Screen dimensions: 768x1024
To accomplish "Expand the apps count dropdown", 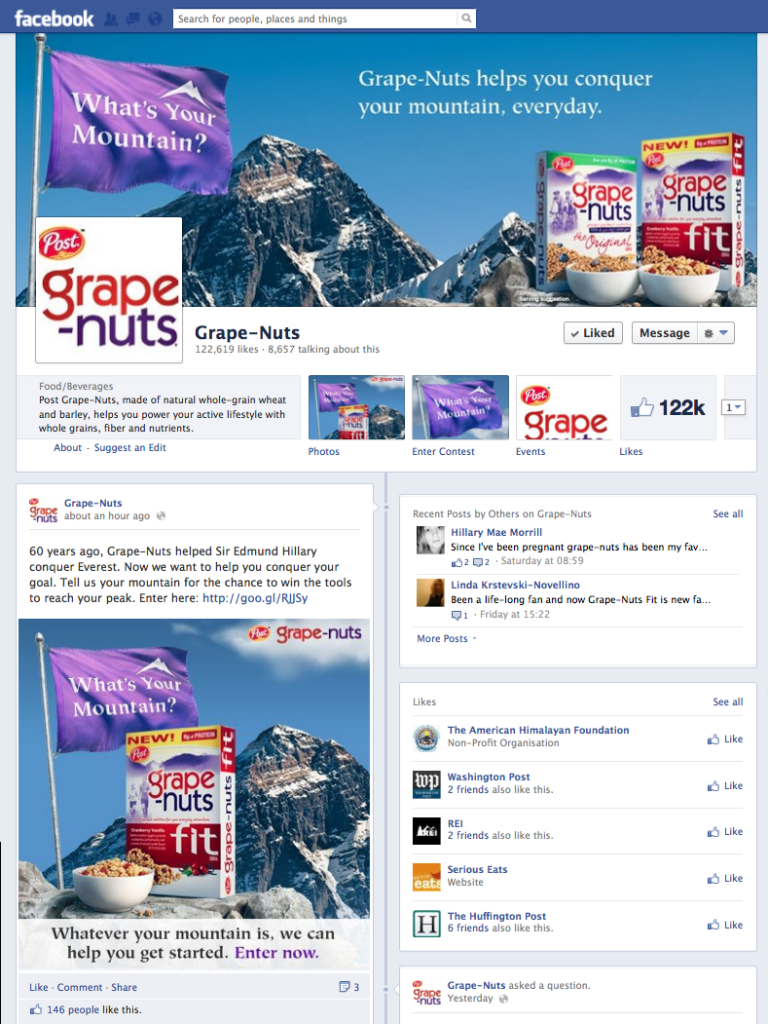I will 733,408.
